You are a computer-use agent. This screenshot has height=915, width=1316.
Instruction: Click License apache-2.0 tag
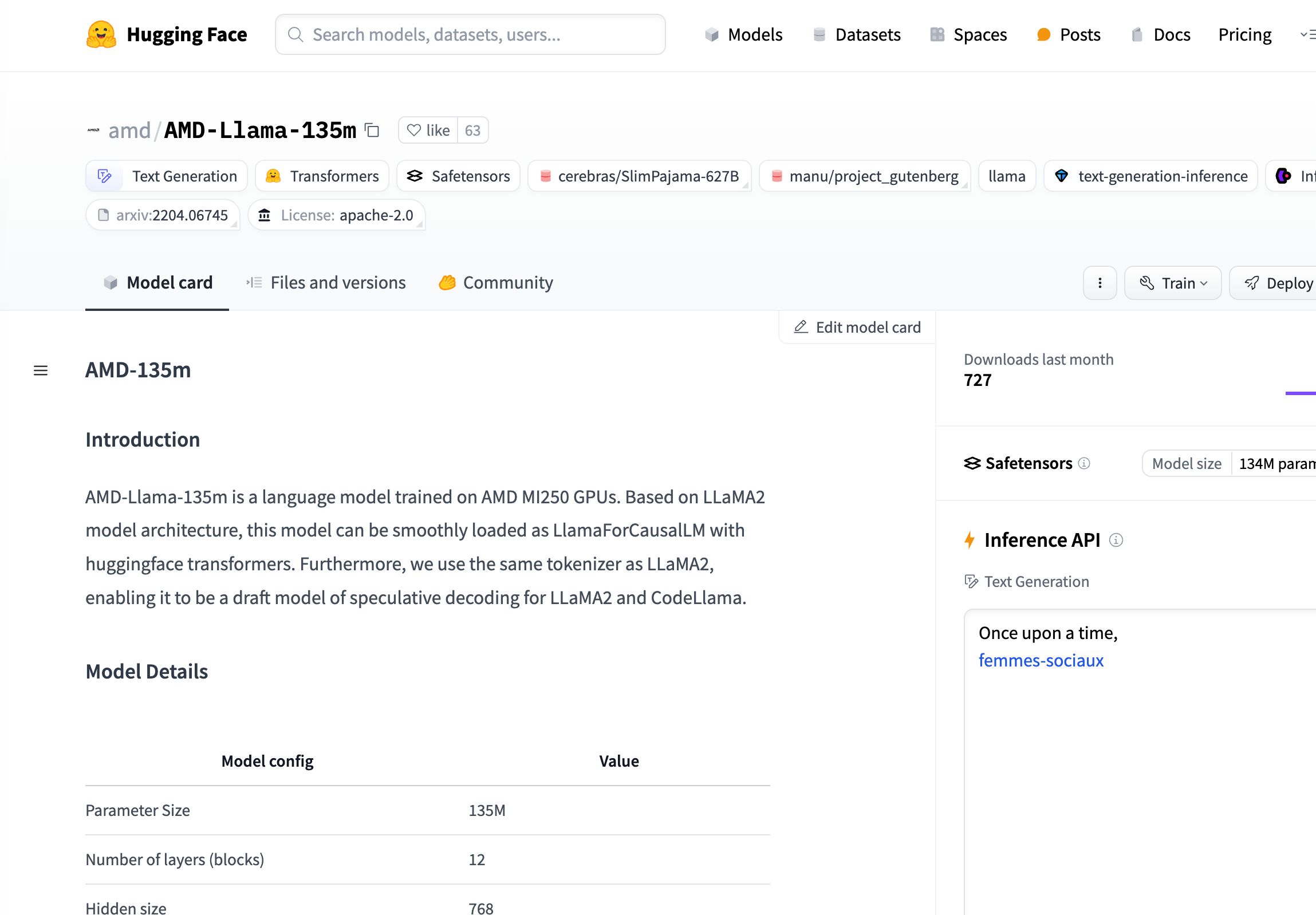click(337, 215)
